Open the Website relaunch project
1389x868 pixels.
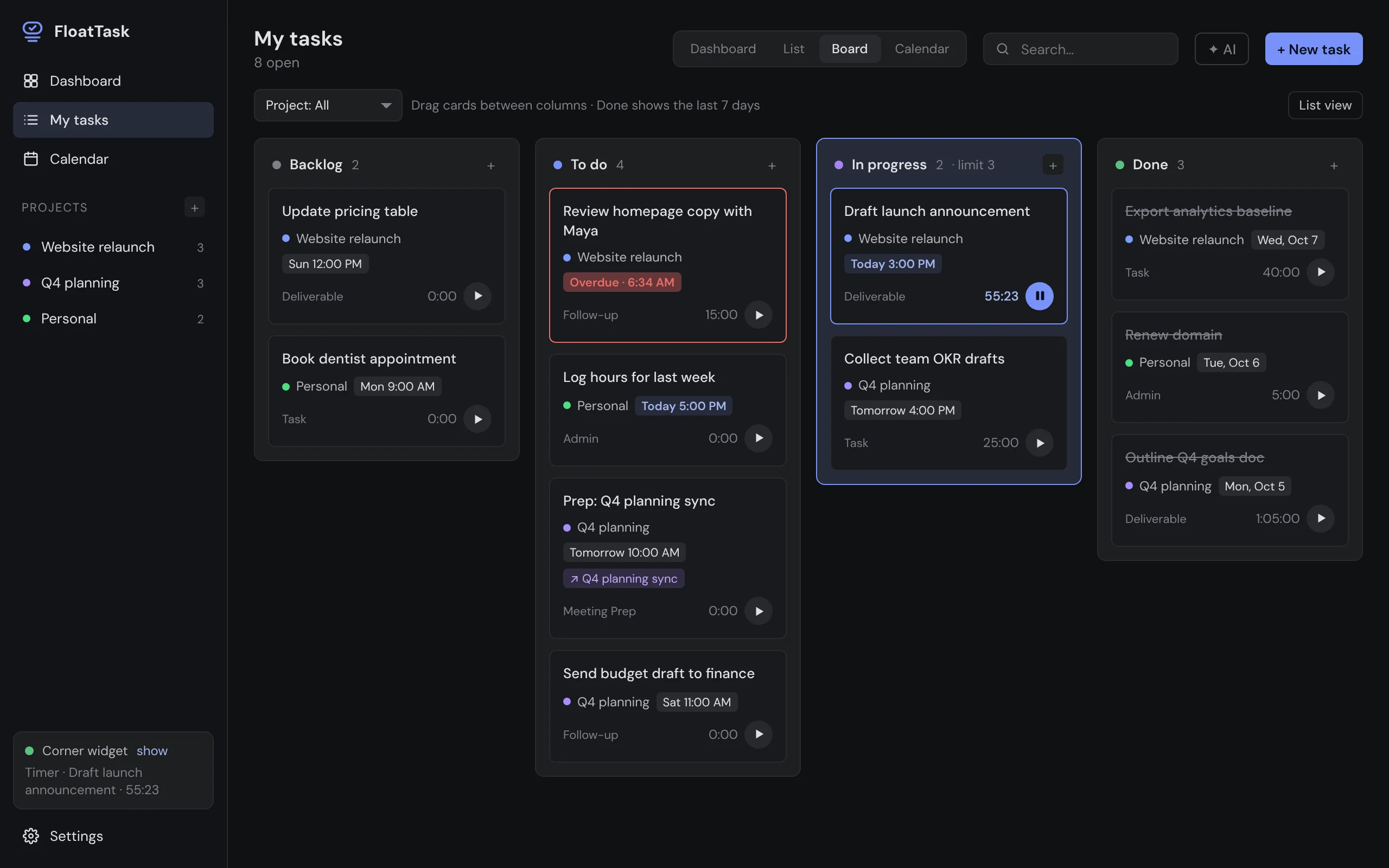[113, 247]
